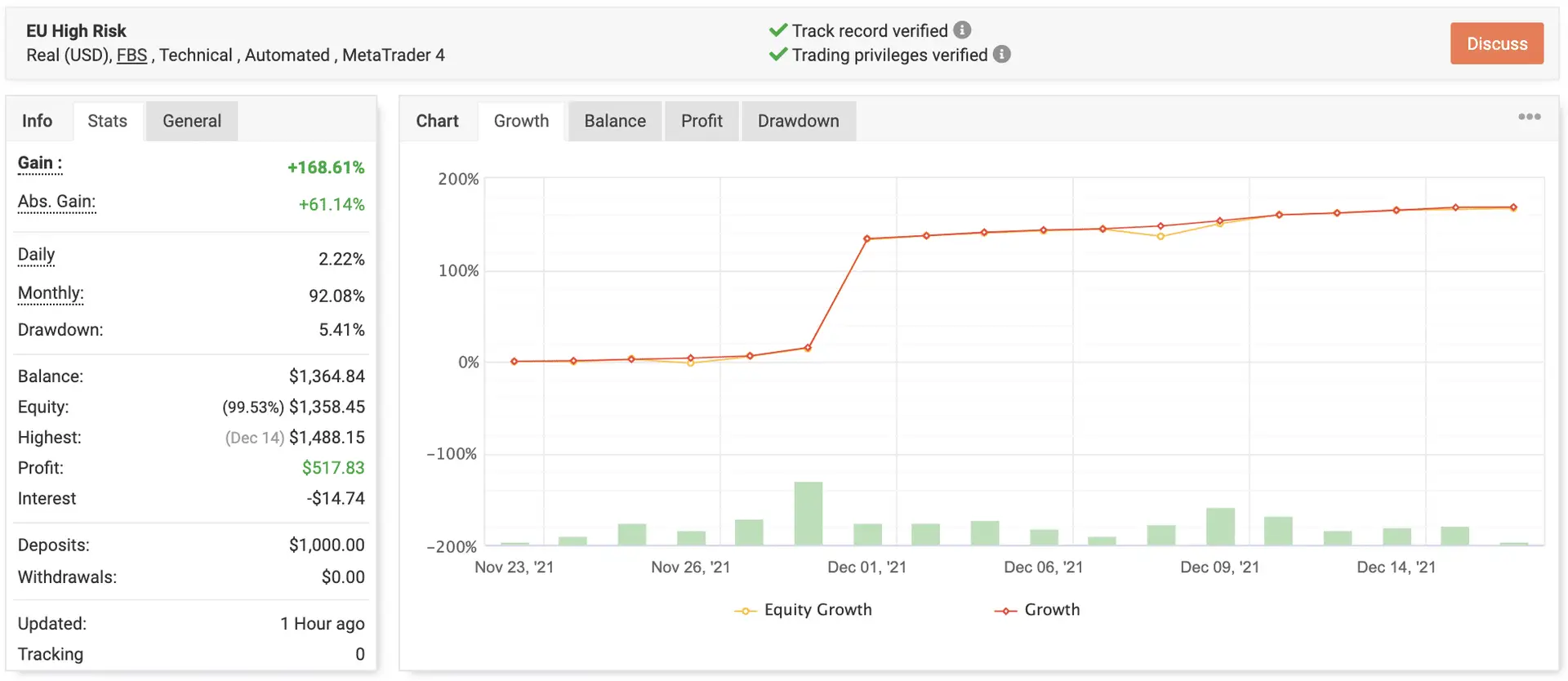This screenshot has width=1568, height=681.
Task: Select the Growth chart tab
Action: tap(521, 121)
